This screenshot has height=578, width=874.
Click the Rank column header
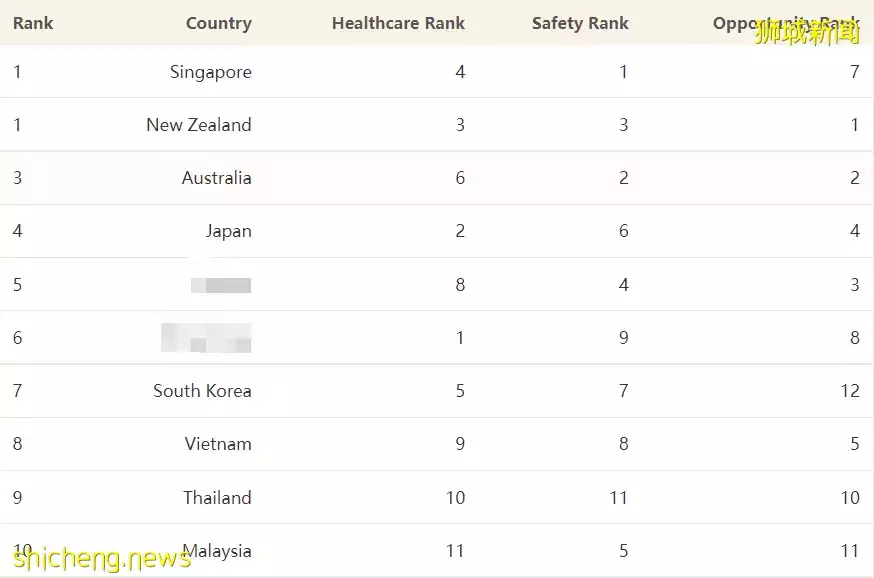click(x=33, y=23)
